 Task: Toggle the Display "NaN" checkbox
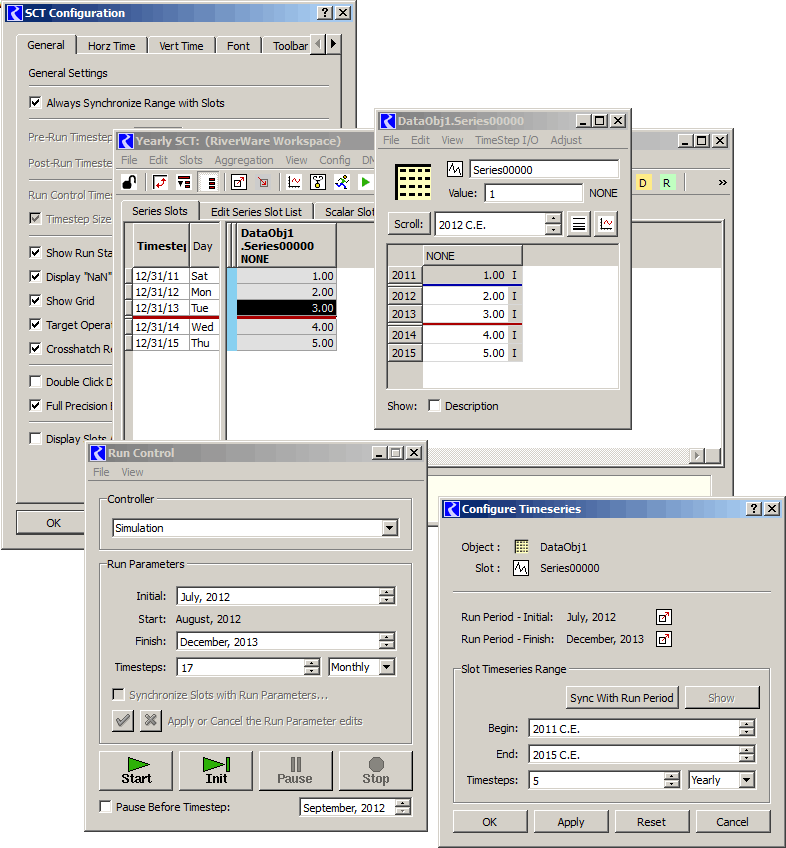point(35,276)
